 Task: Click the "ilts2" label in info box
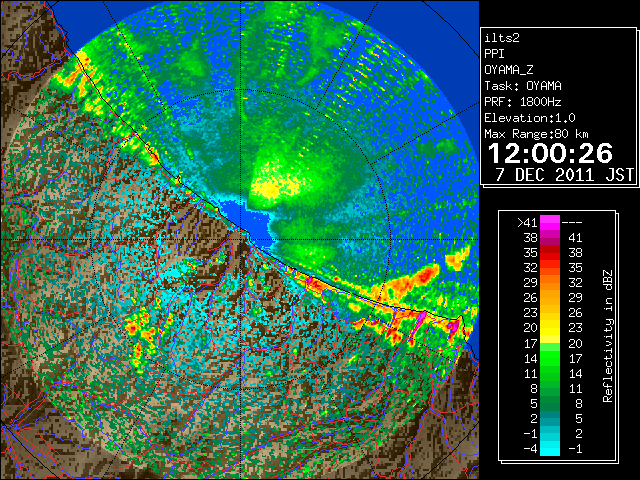[502, 38]
